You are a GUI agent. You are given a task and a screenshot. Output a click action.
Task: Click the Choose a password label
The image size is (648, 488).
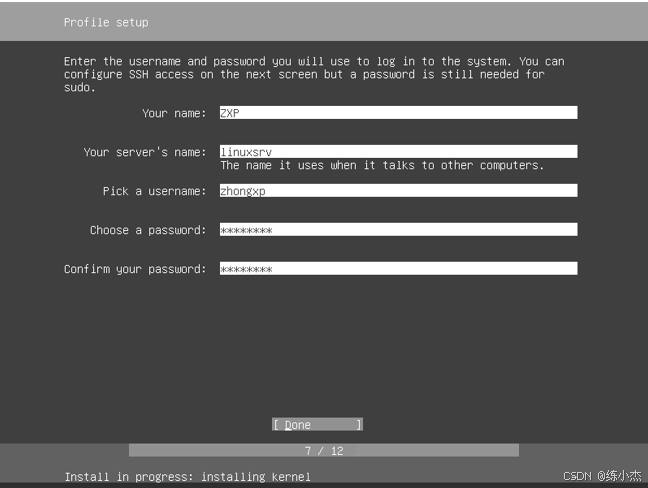(x=148, y=230)
